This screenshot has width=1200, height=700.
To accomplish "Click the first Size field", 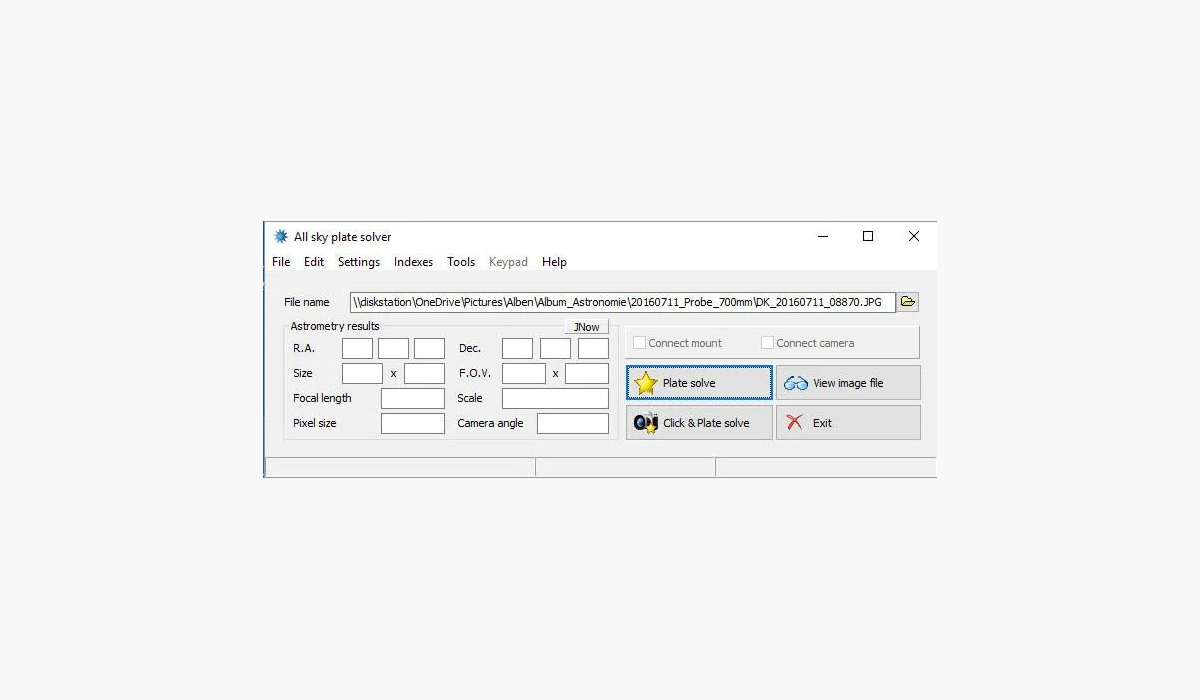I will pos(362,373).
